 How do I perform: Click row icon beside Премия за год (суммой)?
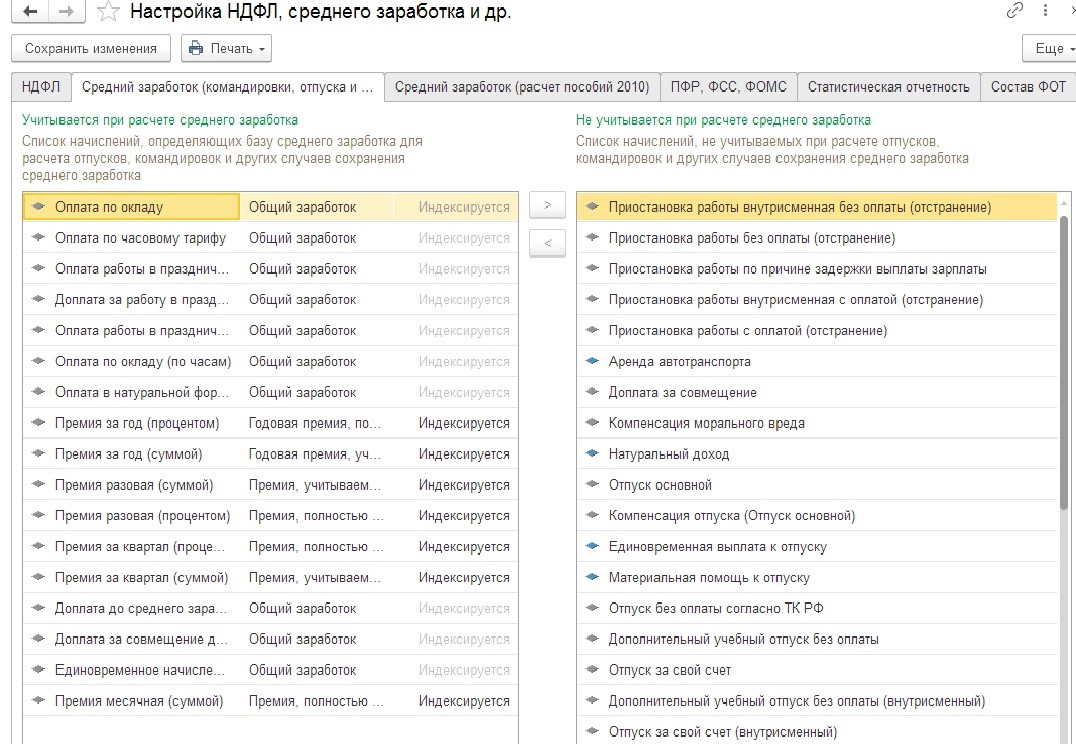38,454
